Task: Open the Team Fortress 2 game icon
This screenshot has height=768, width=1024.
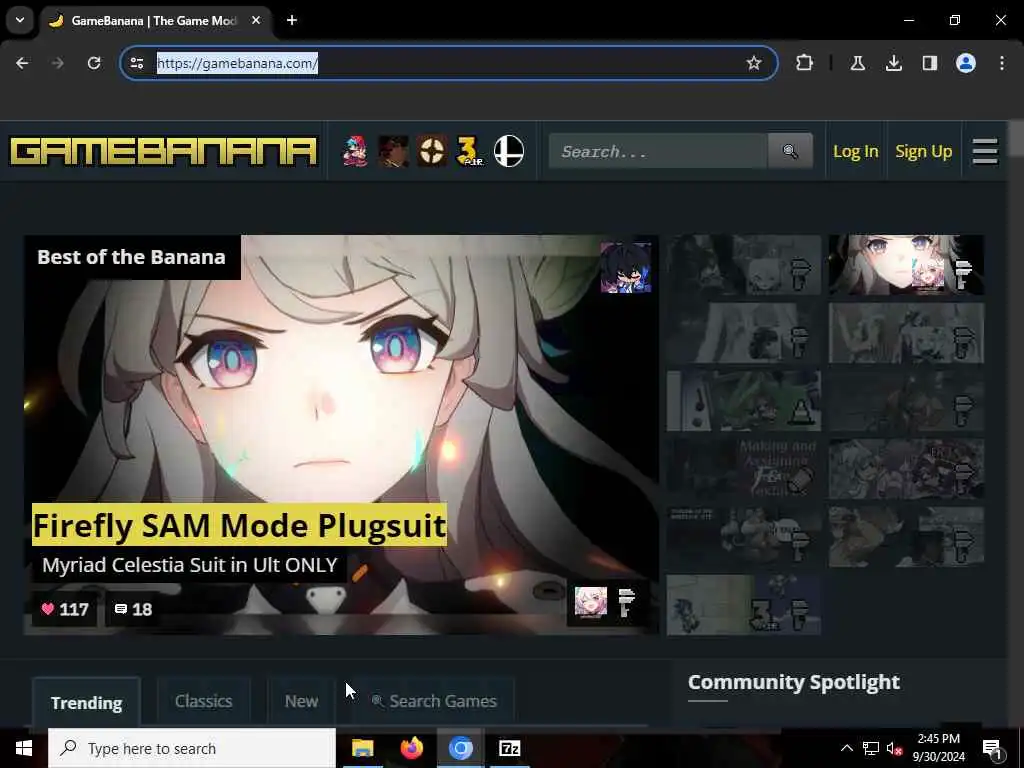Action: 432,152
